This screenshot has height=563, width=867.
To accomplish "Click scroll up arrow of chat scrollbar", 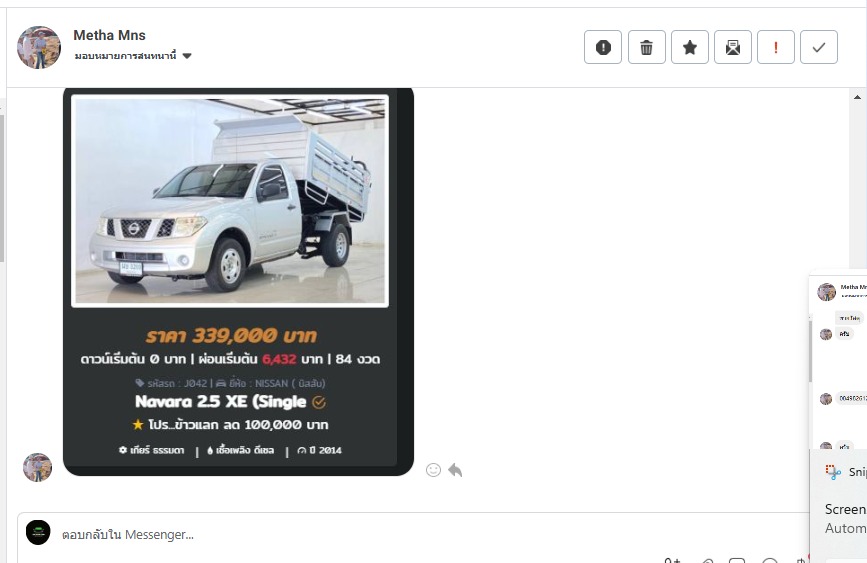I will click(857, 97).
